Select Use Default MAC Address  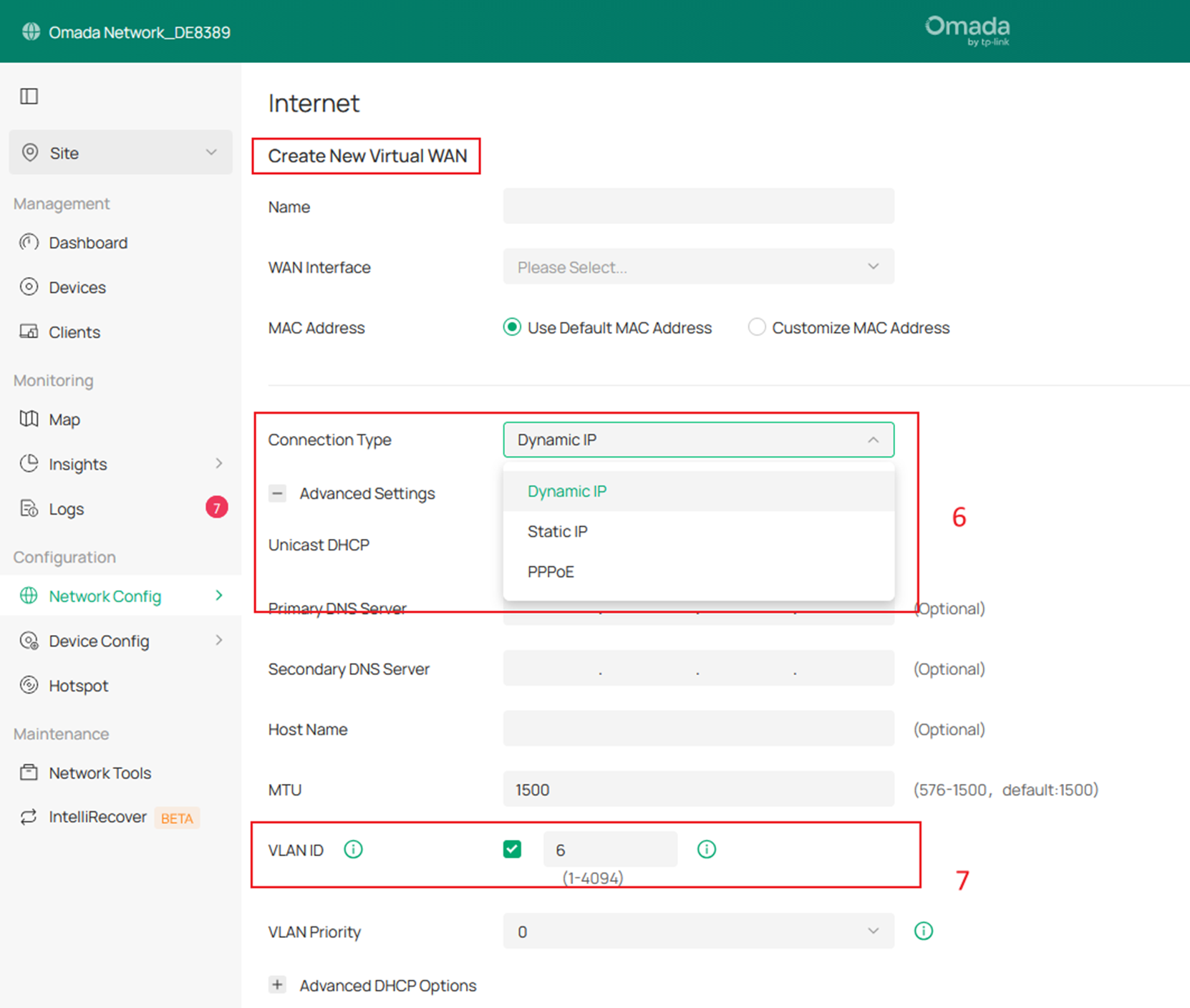click(511, 327)
